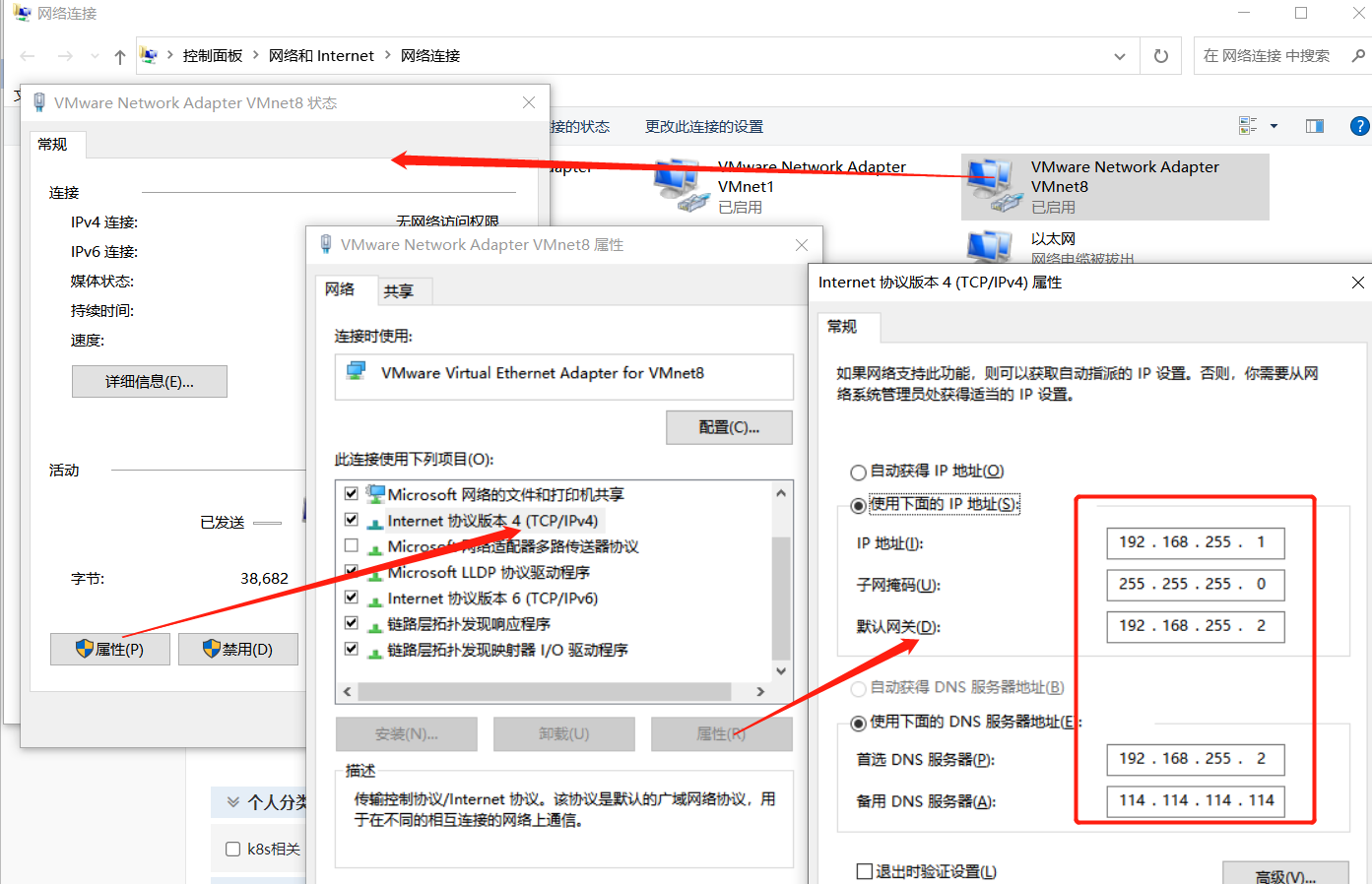This screenshot has height=884, width=1372.
Task: Select the VMnet1 network adapter icon
Action: pos(682,185)
